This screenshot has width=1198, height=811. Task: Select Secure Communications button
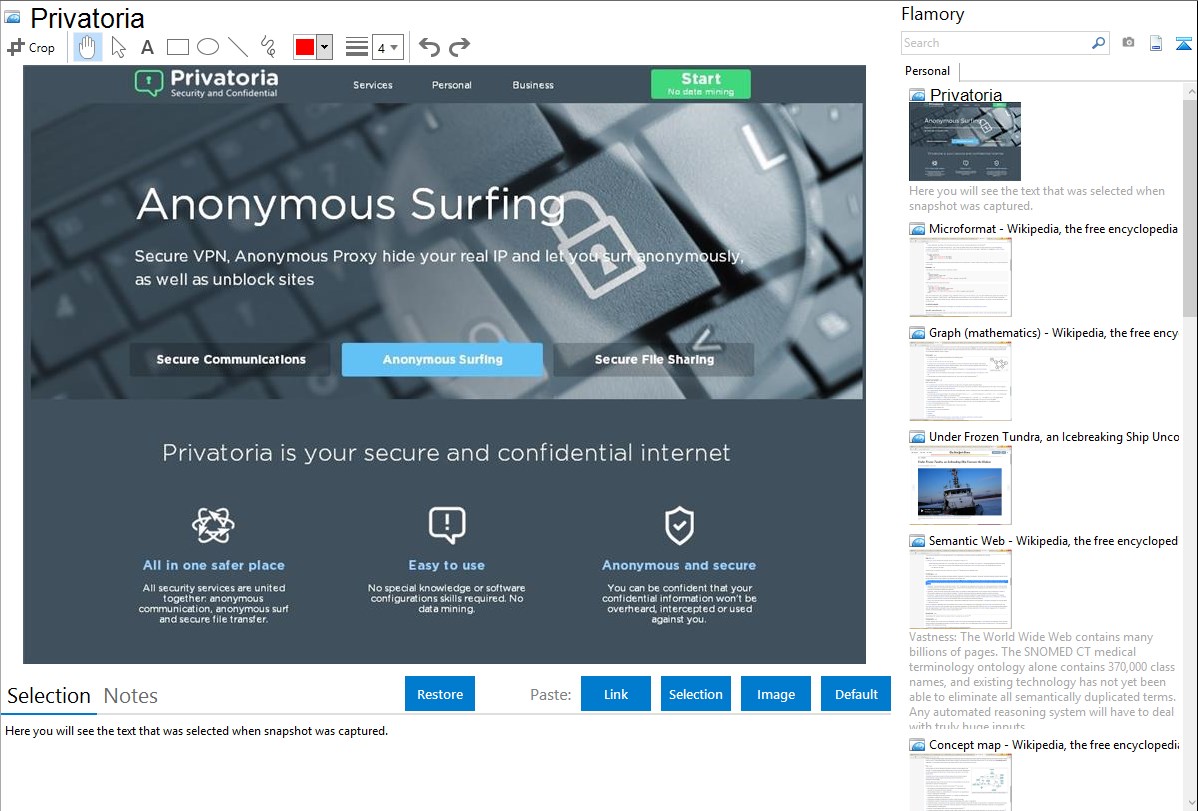click(x=231, y=359)
